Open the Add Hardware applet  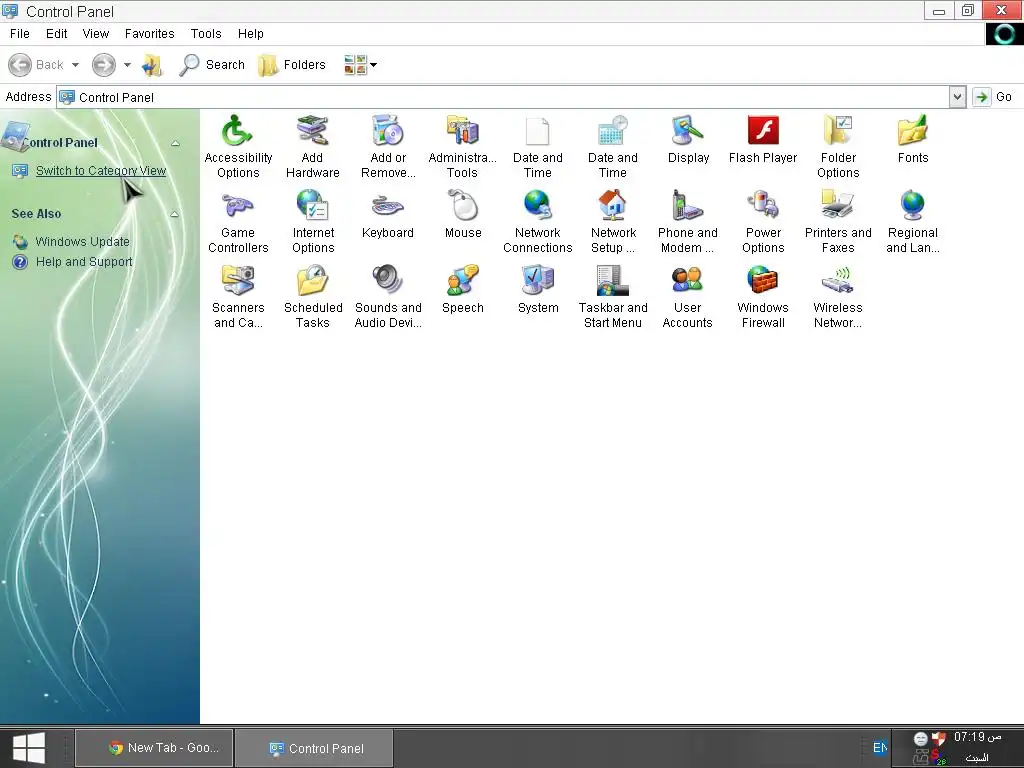pyautogui.click(x=313, y=146)
